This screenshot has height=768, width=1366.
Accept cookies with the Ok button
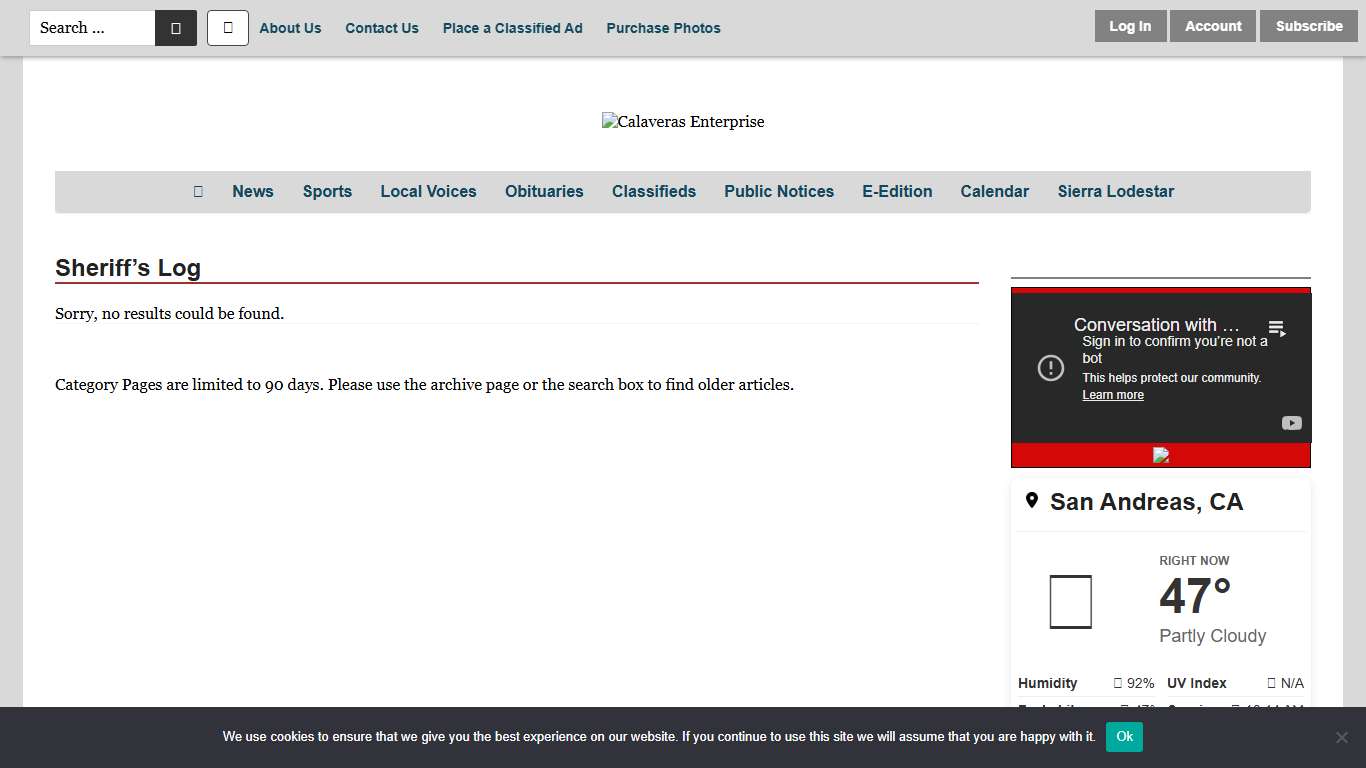click(1124, 737)
